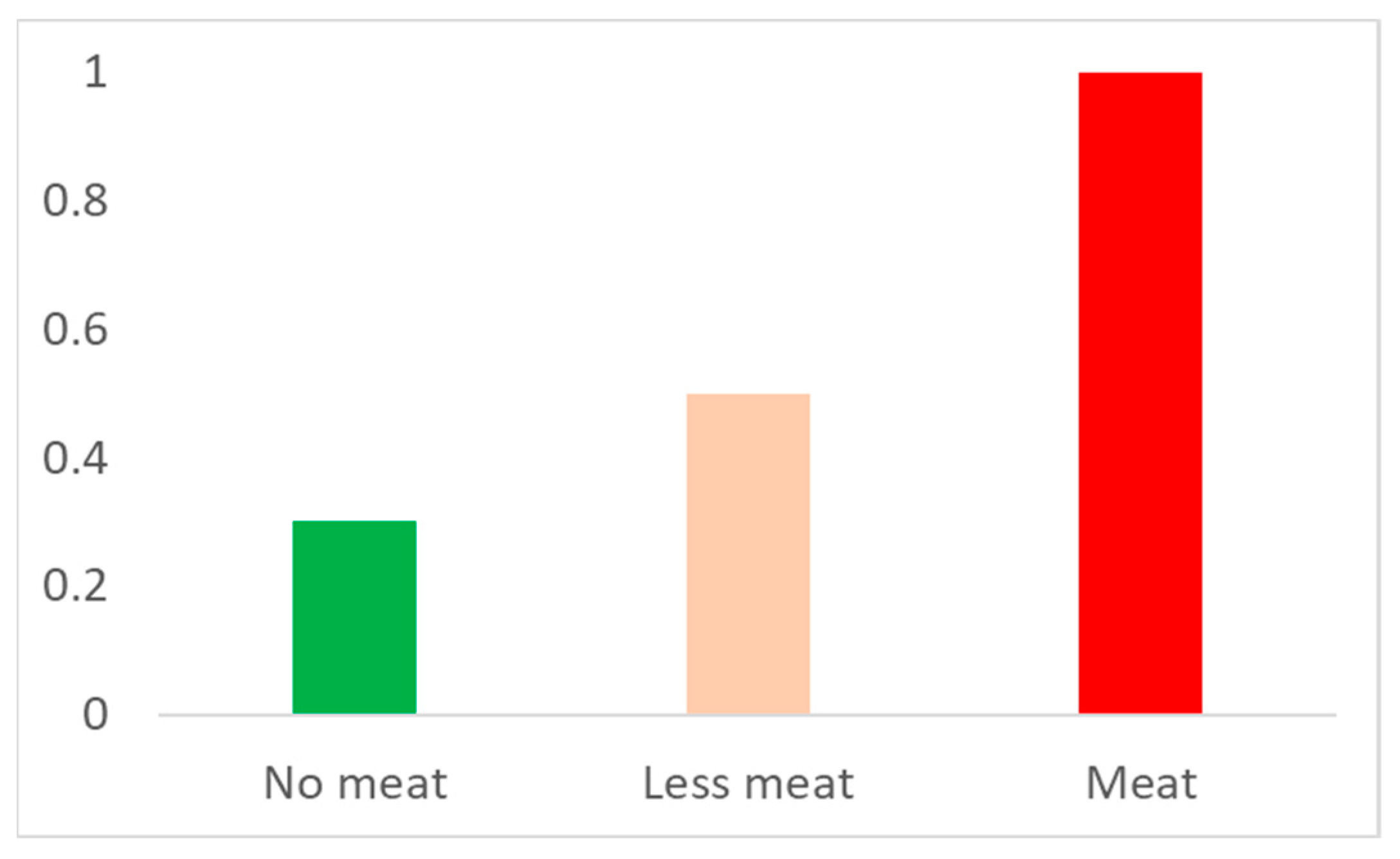
Task: Click gap between peach and red bars
Action: point(944,514)
